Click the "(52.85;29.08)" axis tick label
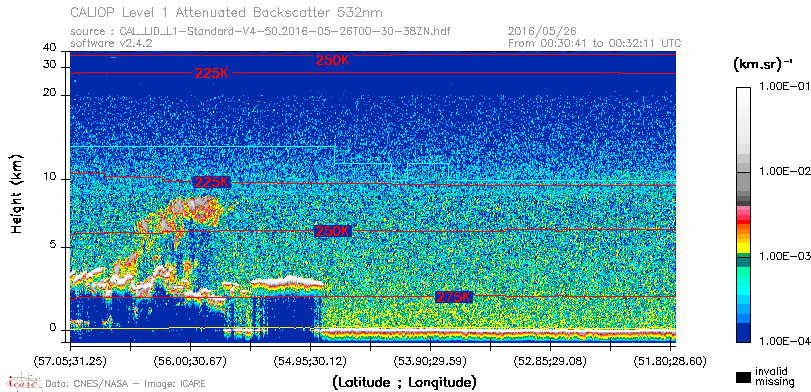The width and height of the screenshot is (811, 392). 550,360
